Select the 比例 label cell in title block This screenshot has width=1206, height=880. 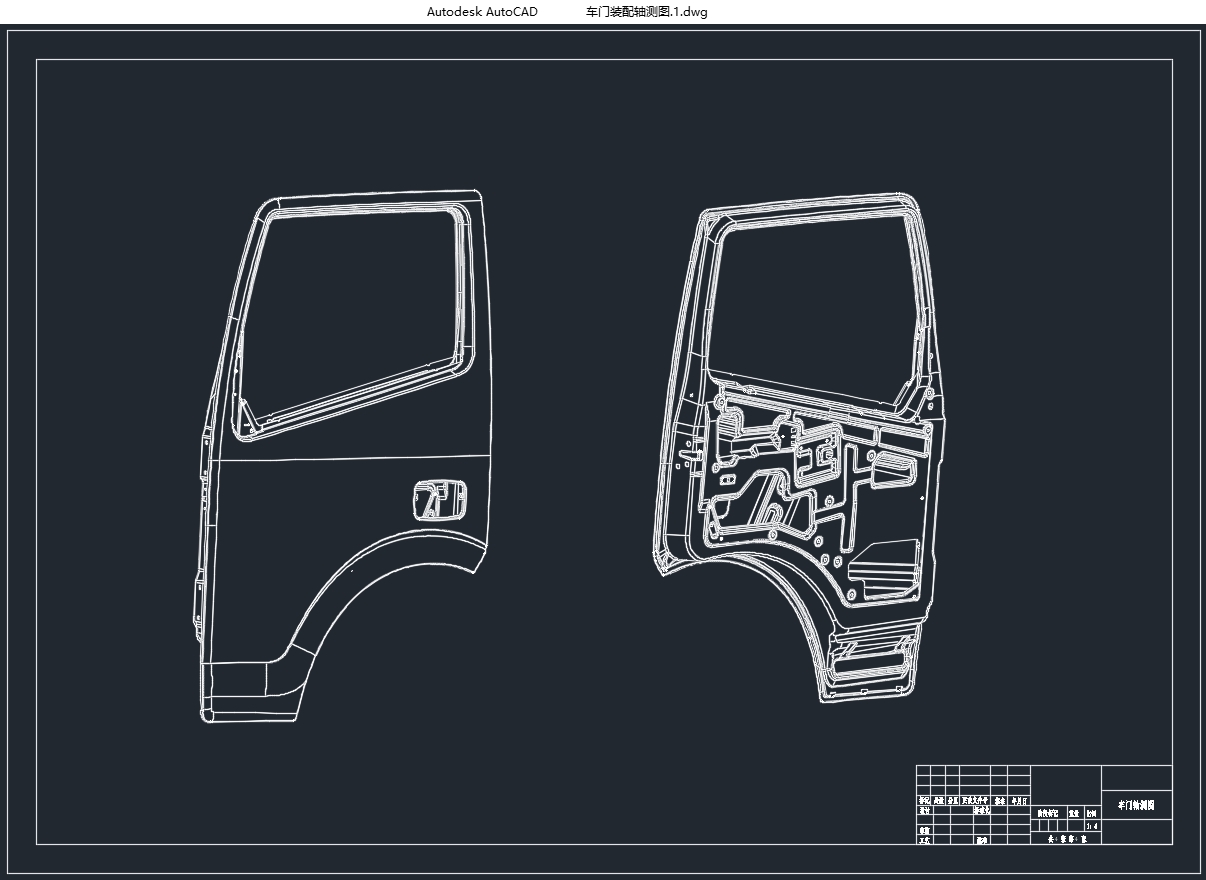(x=1092, y=814)
